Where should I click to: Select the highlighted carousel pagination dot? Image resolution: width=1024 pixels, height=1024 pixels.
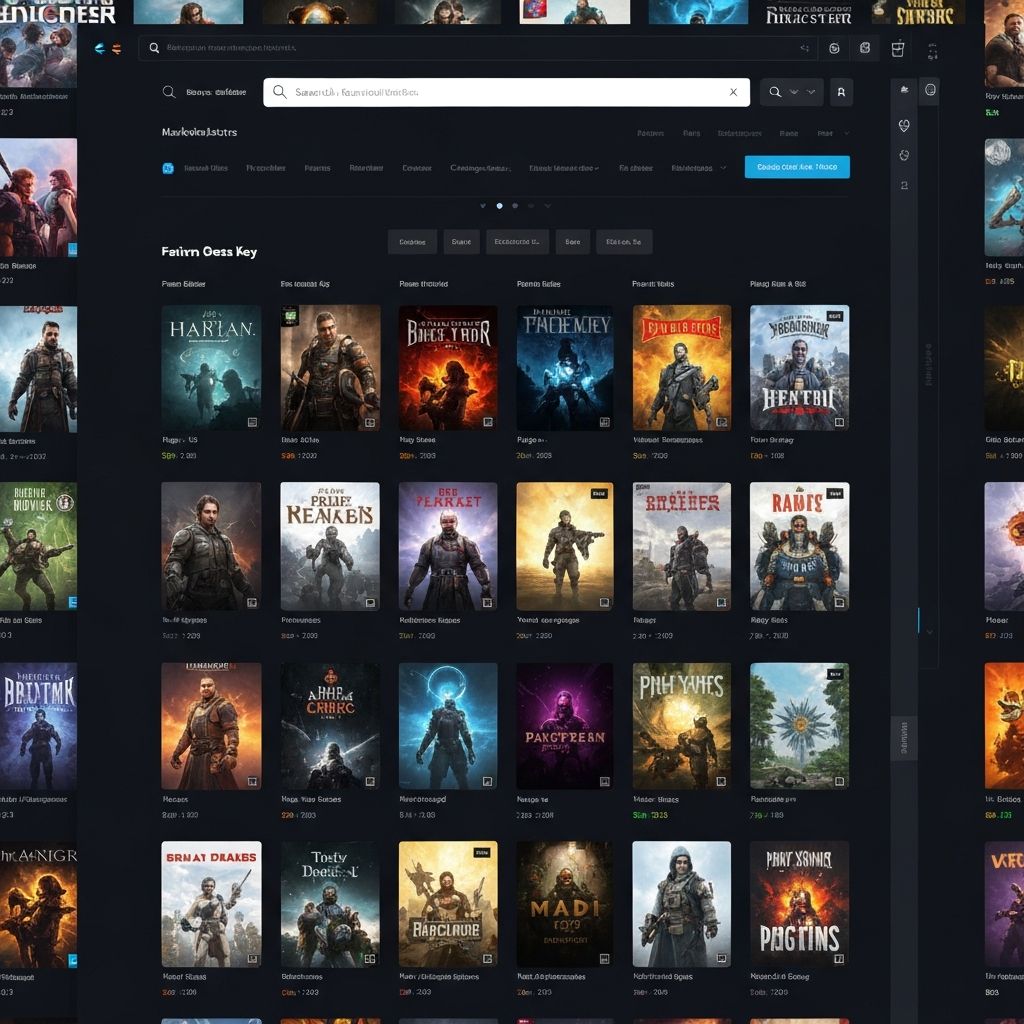point(499,206)
